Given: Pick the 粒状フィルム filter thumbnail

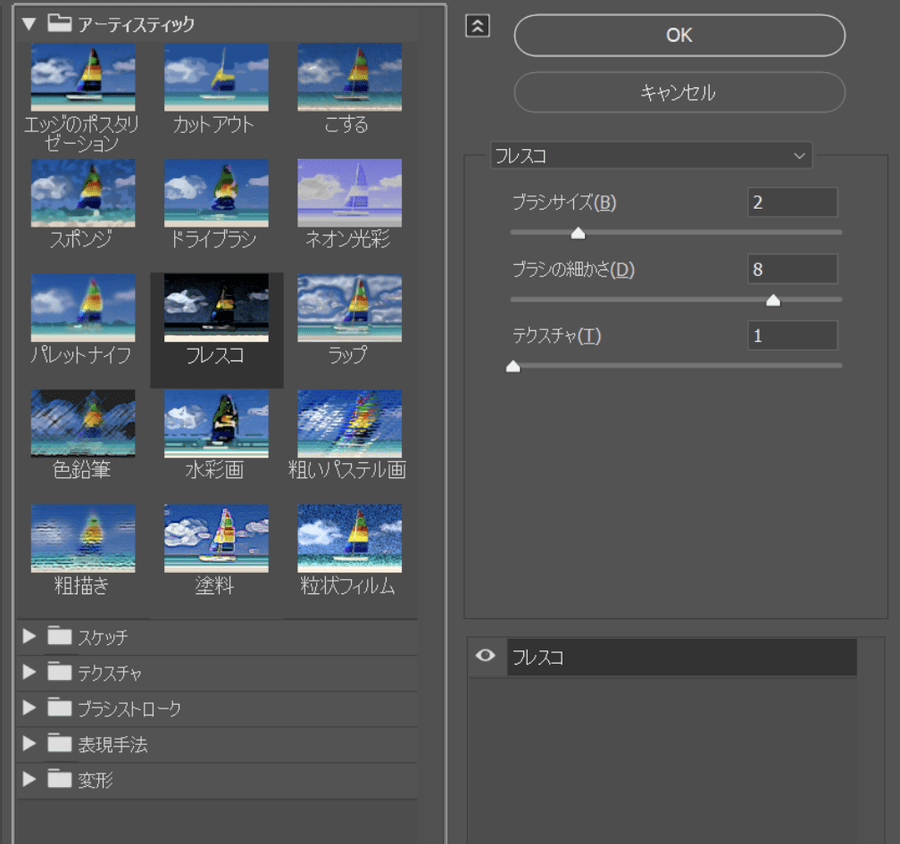Looking at the screenshot, I should 349,538.
